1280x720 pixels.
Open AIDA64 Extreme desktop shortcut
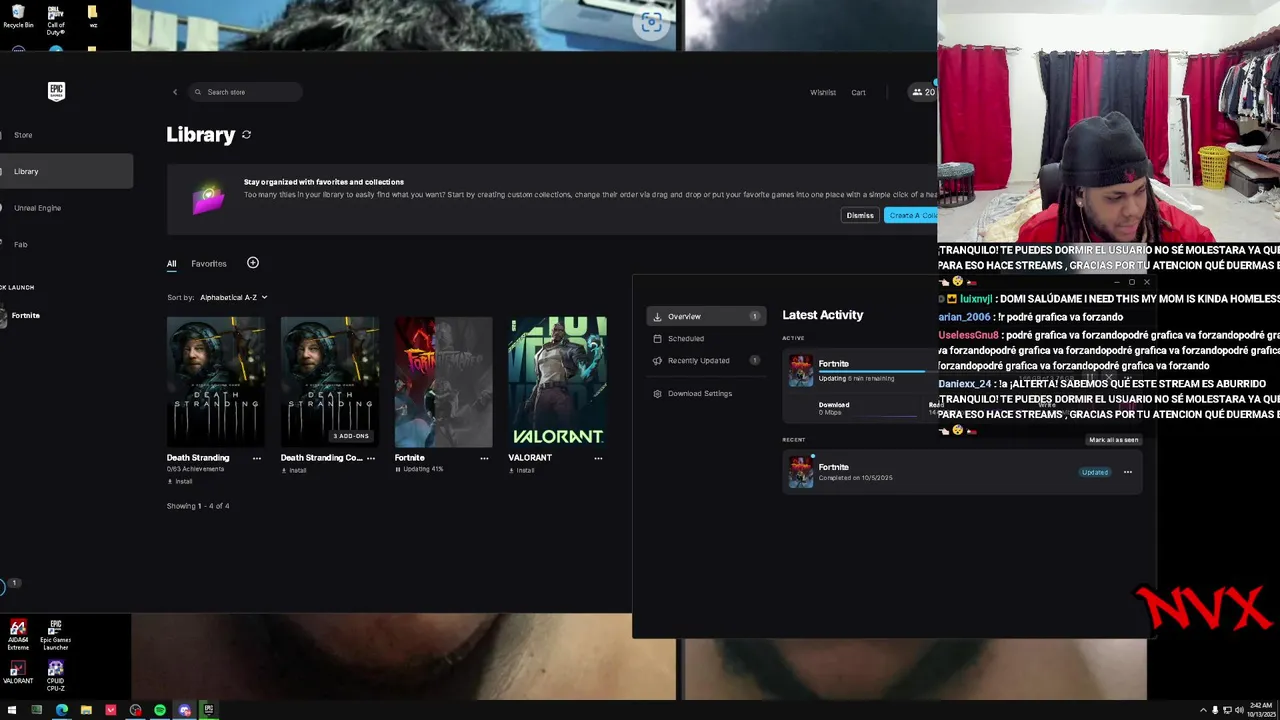pyautogui.click(x=18, y=634)
